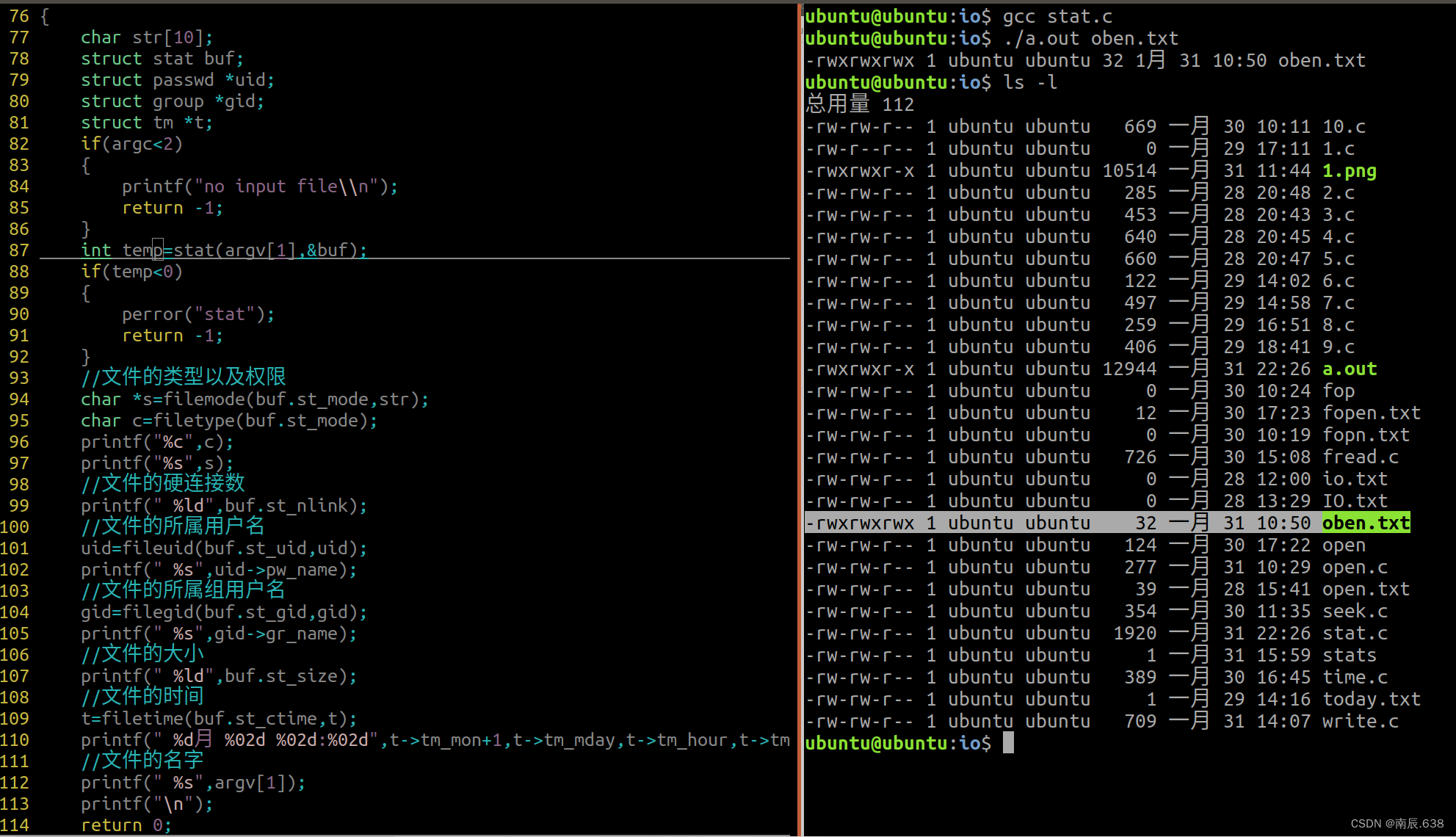This screenshot has height=837, width=1456.
Task: Click the 'int temp=stat(argv[1],&buf);' line
Action: tap(223, 250)
